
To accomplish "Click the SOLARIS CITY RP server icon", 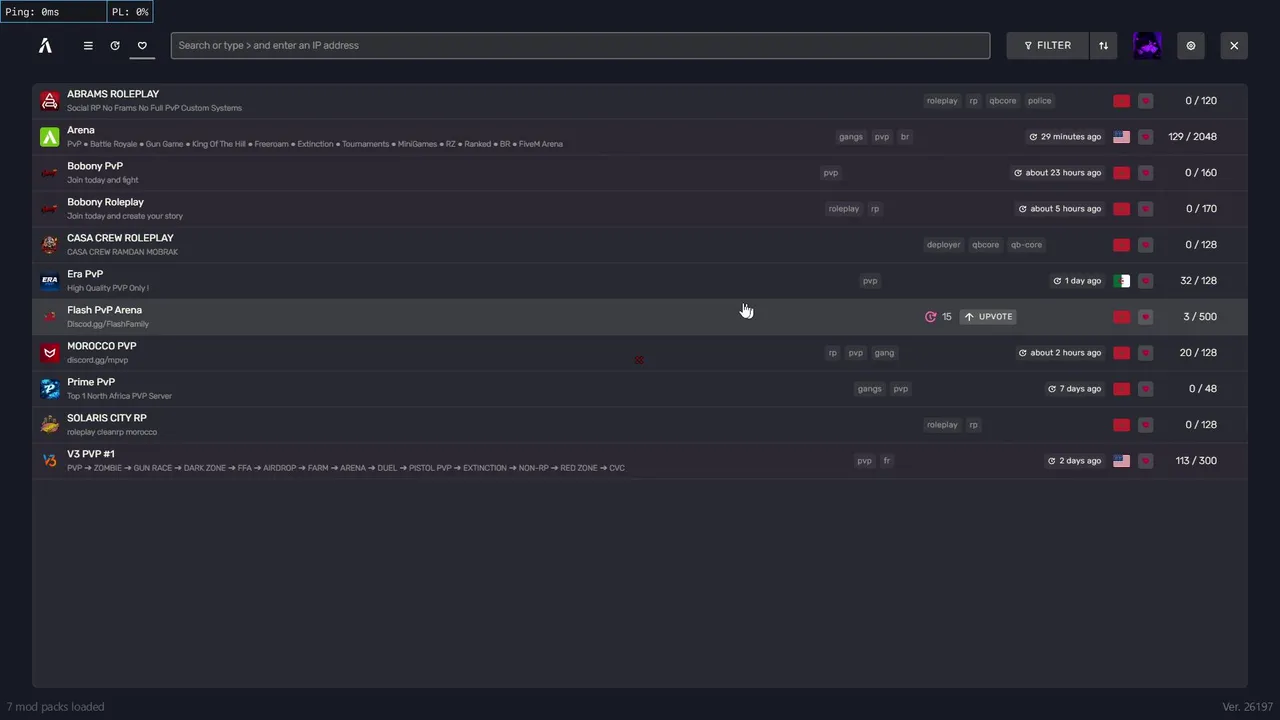I will point(49,424).
